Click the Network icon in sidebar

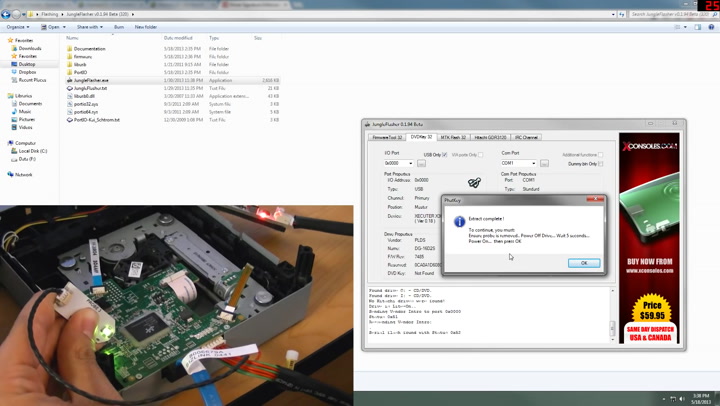tap(9, 174)
